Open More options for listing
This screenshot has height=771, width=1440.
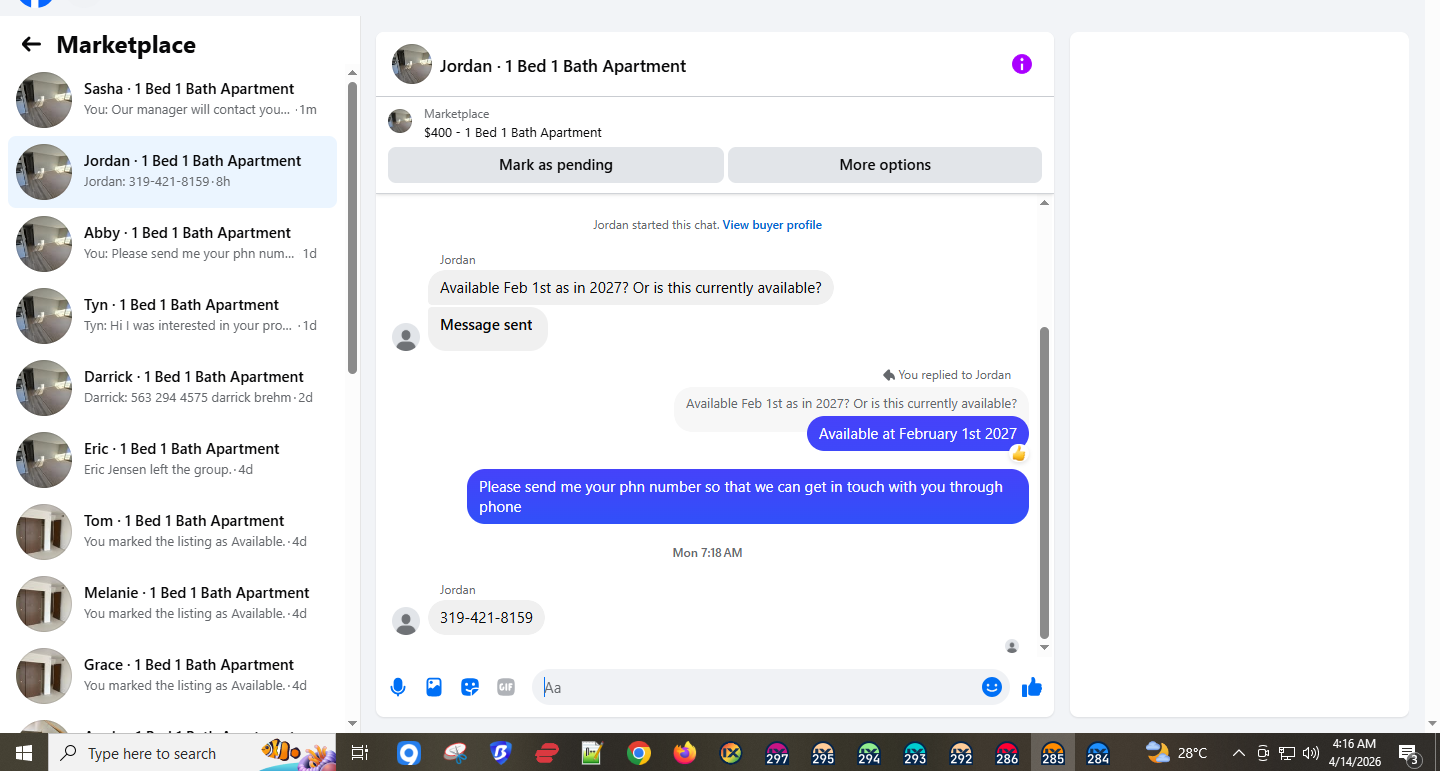[885, 165]
